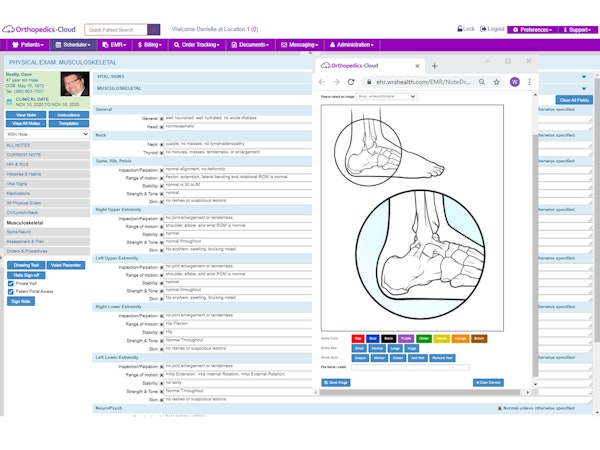
Task: Click the Voice Recorder button
Action: pos(66,265)
